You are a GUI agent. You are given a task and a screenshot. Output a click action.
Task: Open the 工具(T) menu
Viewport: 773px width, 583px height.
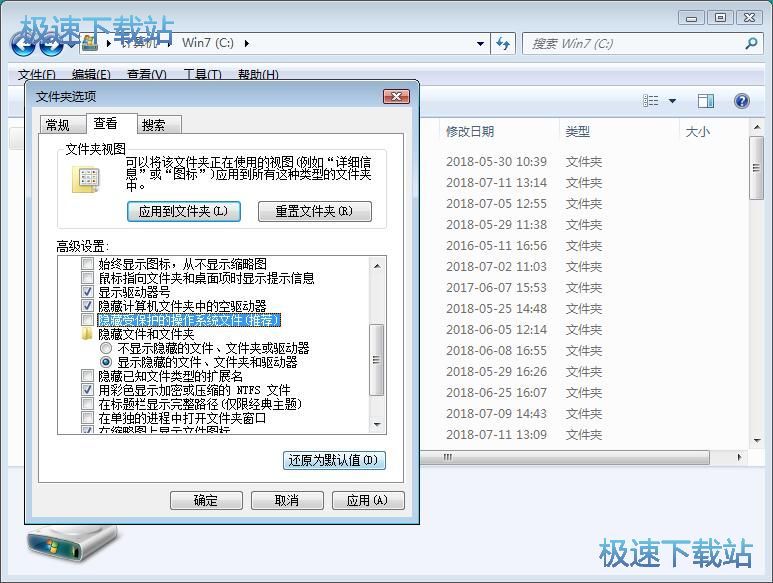tap(202, 74)
